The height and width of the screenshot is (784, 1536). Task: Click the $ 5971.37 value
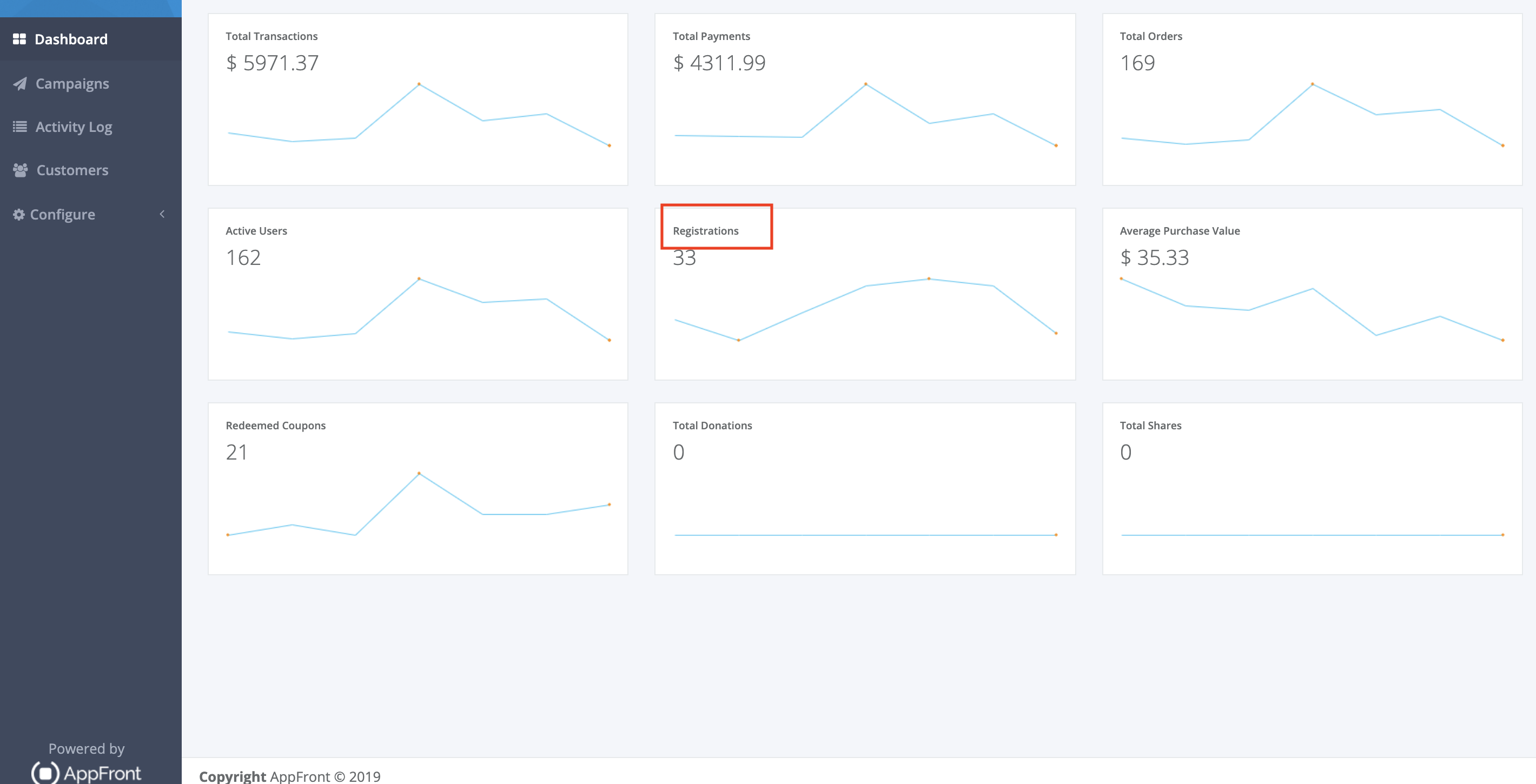pos(273,63)
